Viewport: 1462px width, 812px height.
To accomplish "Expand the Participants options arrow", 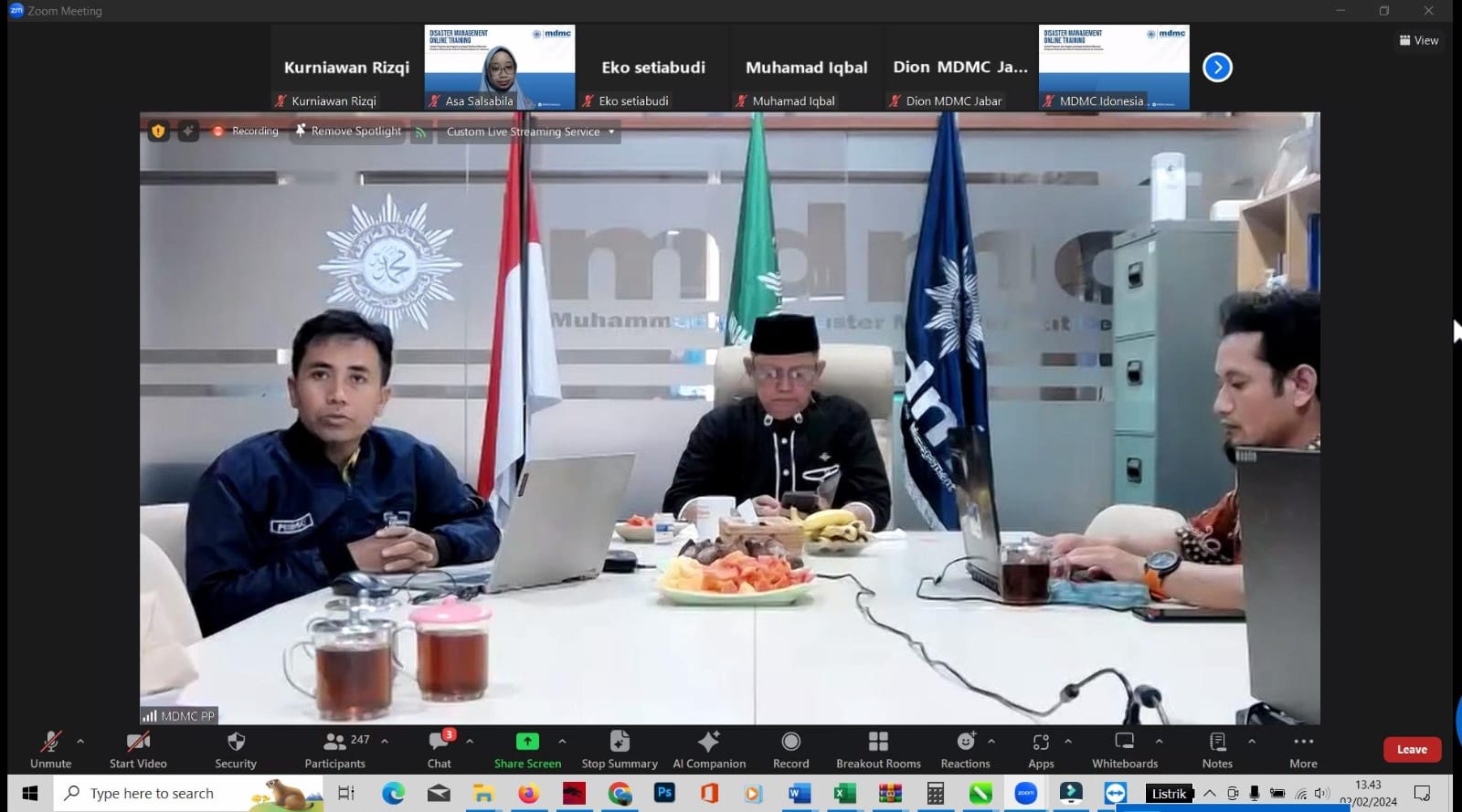I will 385,742.
